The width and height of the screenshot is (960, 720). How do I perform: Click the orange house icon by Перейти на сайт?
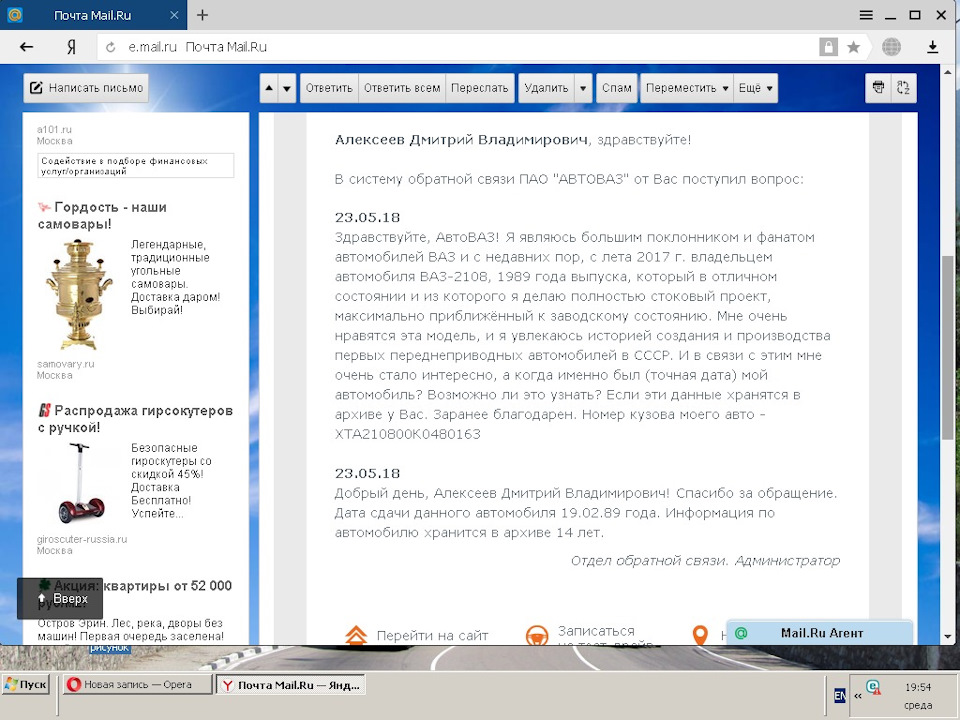click(356, 636)
